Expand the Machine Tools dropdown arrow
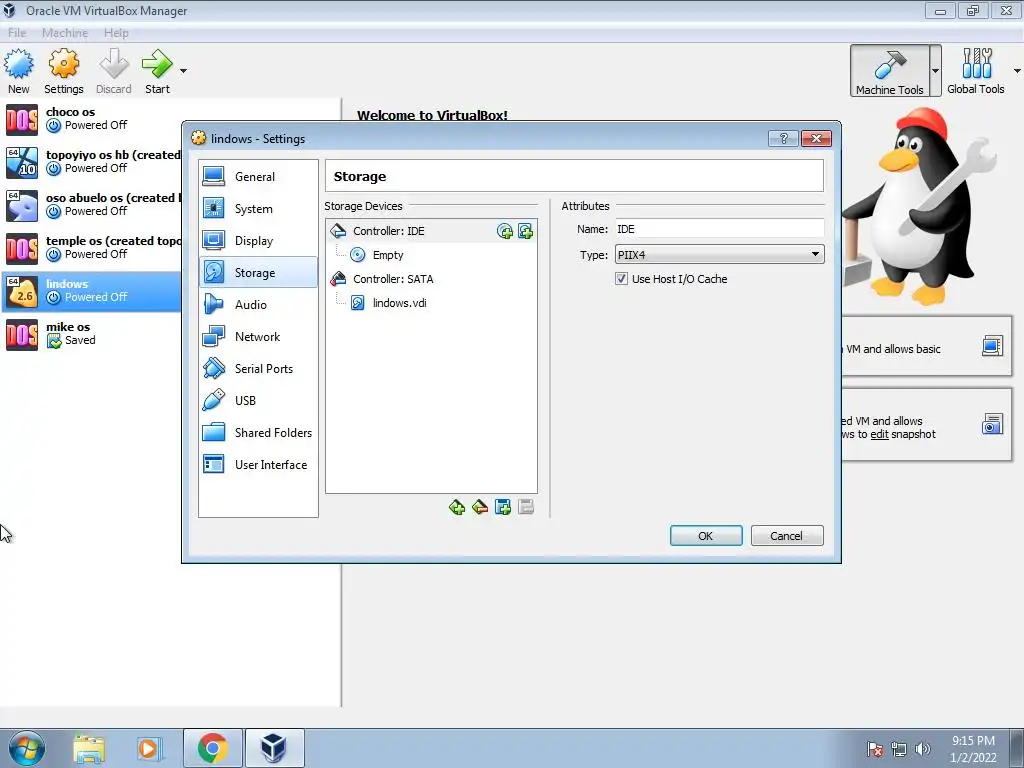The image size is (1024, 768). coord(935,71)
